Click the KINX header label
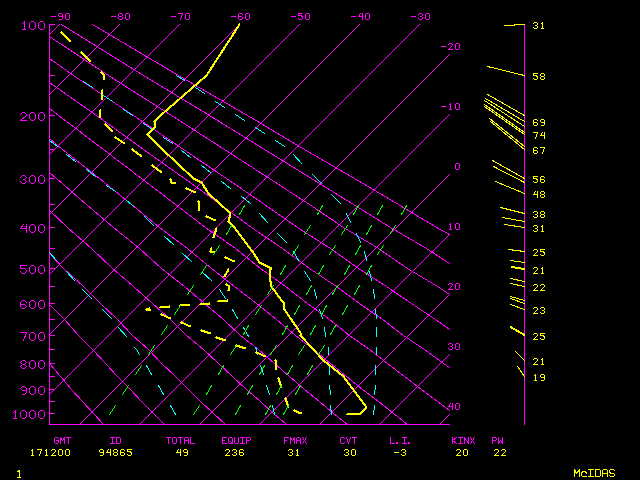This screenshot has width=640, height=480. (463, 439)
